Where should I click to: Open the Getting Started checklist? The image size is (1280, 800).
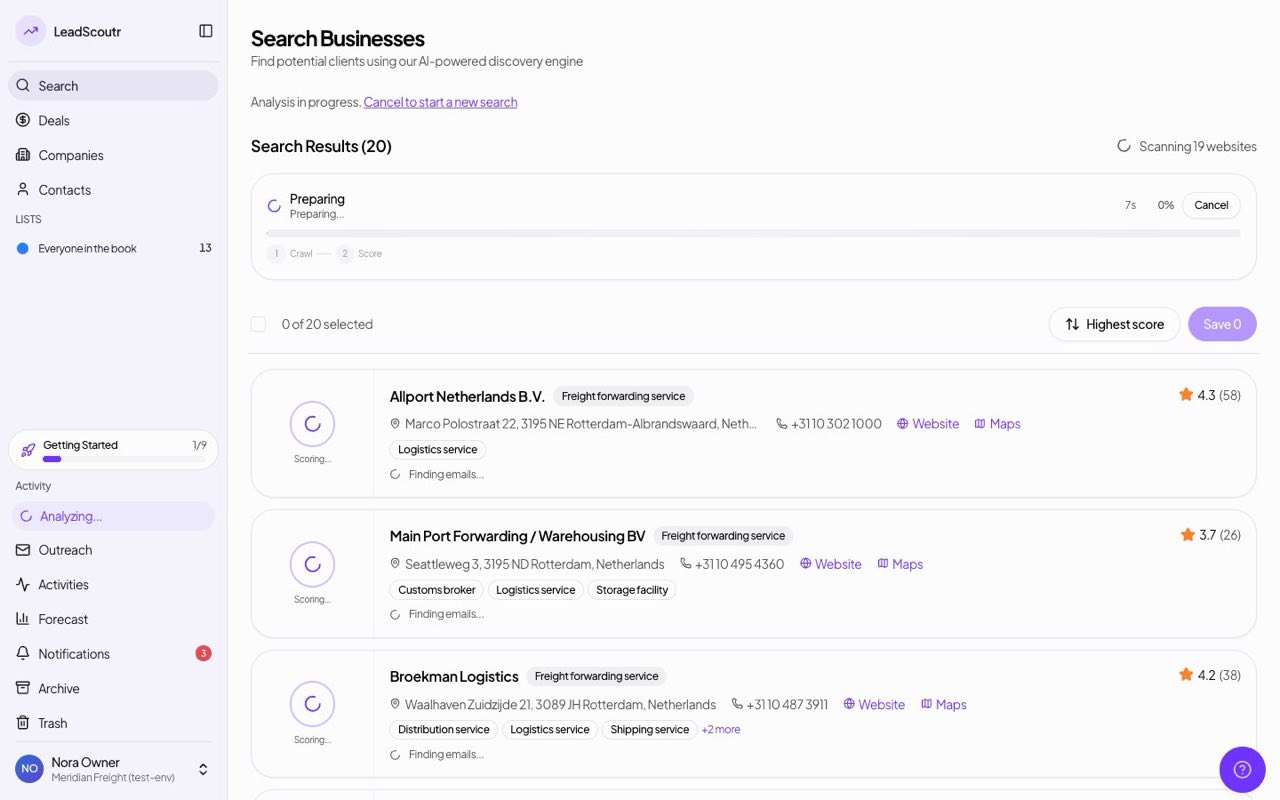click(x=113, y=450)
